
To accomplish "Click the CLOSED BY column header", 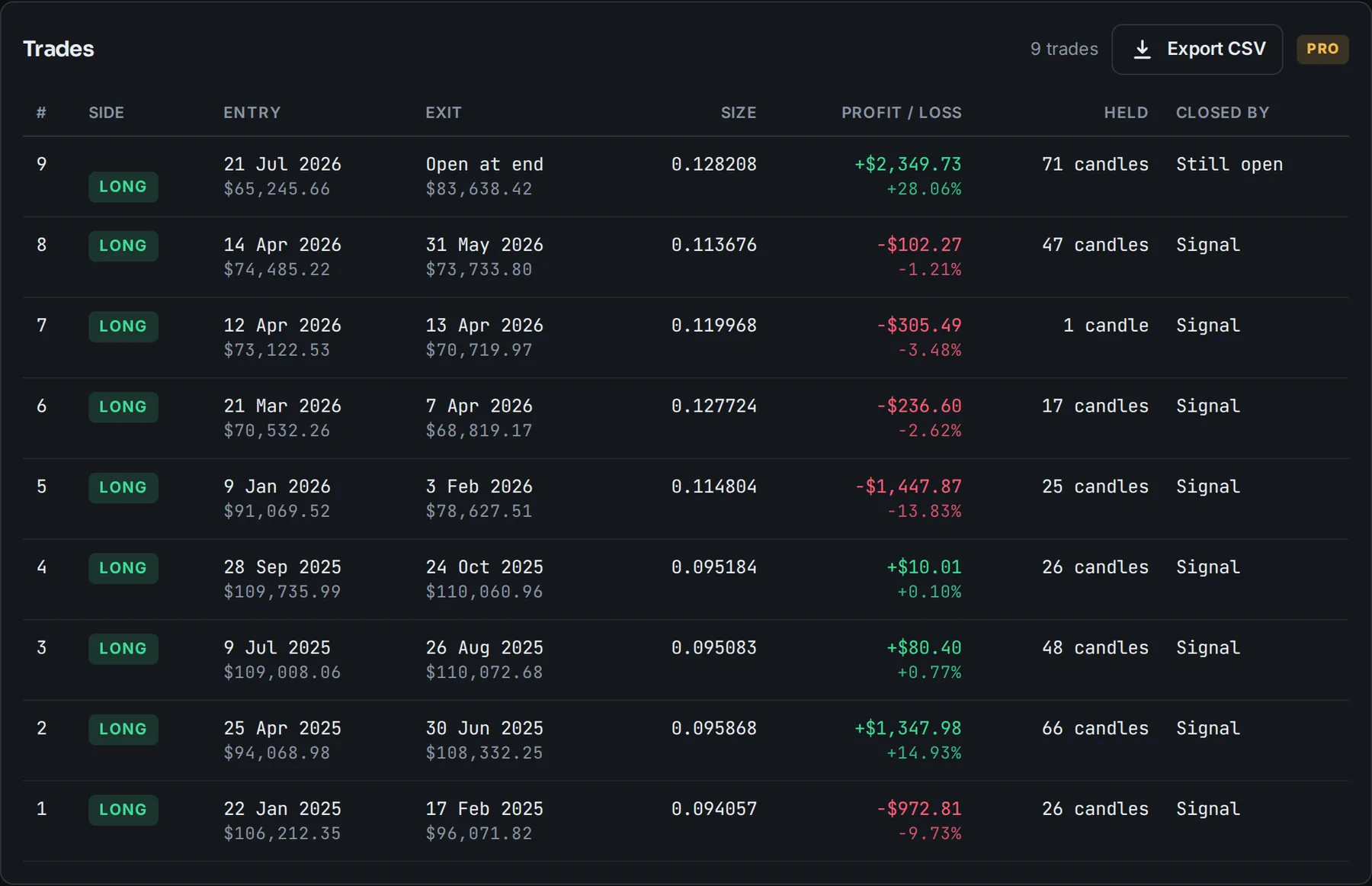I will 1222,113.
